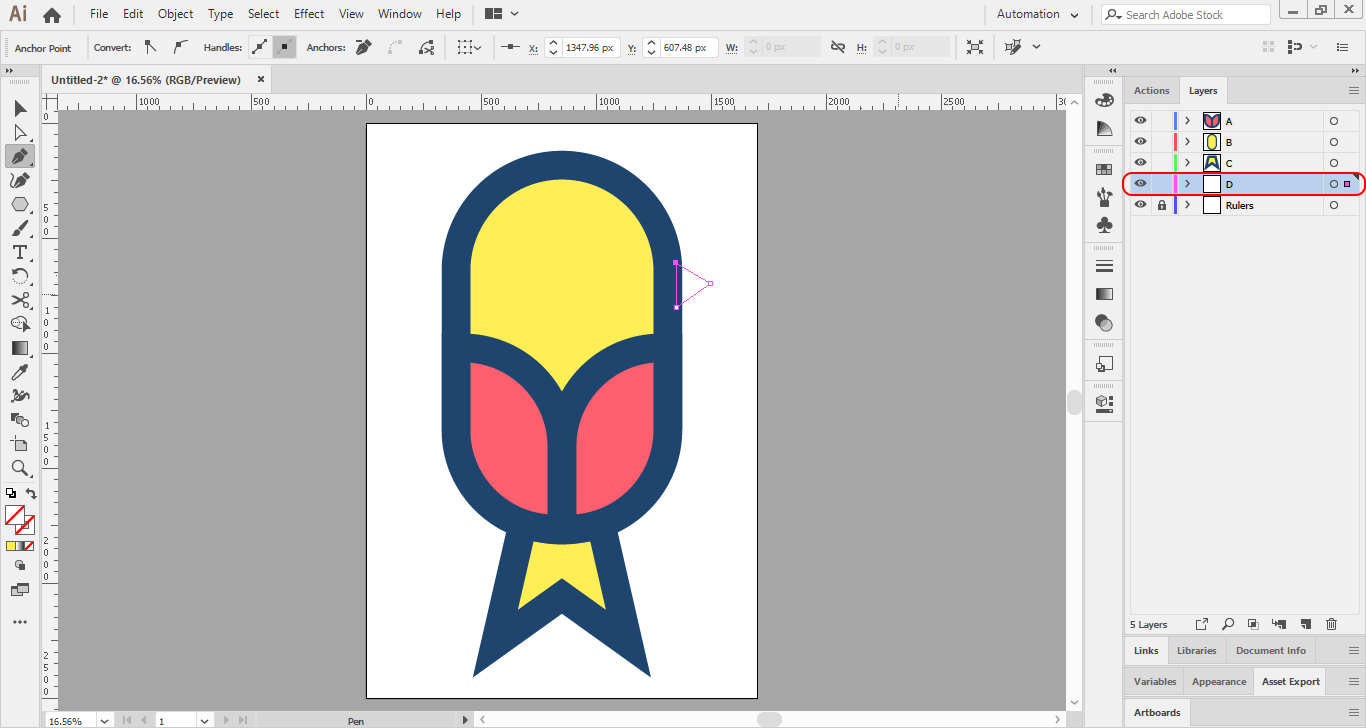The image size is (1366, 728).
Task: Select the Shape Builder tool
Action: tap(20, 324)
